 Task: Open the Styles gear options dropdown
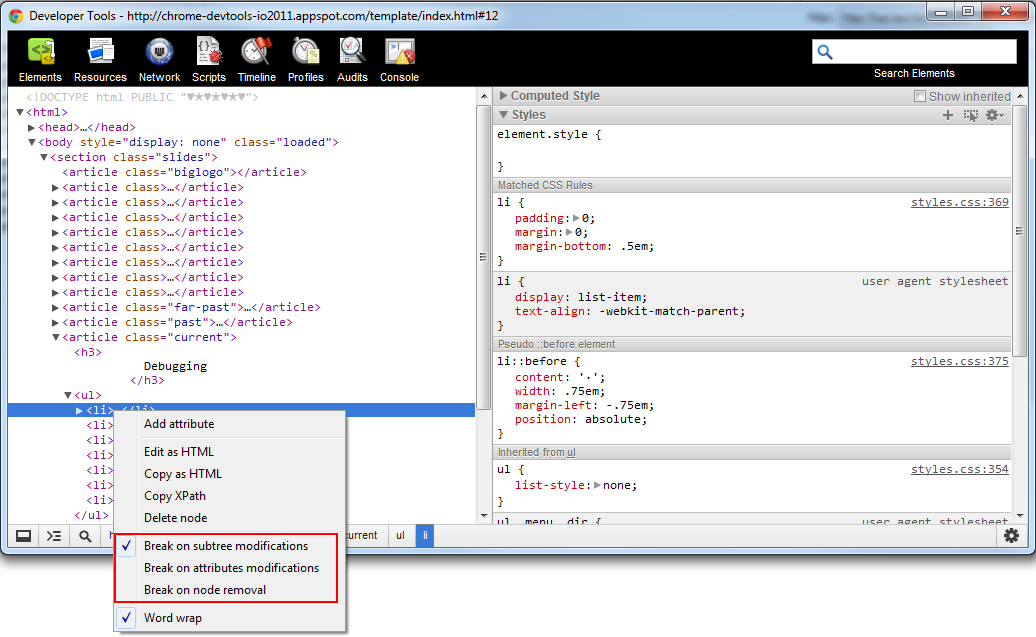point(994,115)
